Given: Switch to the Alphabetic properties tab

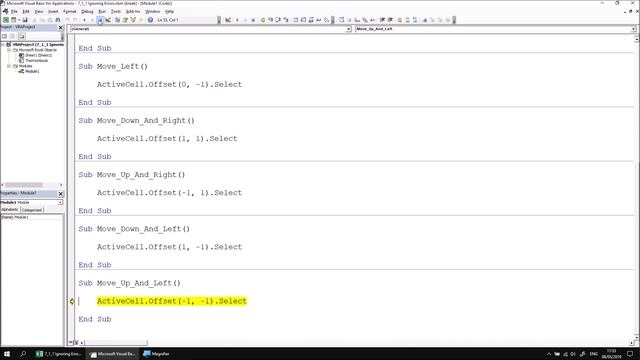Looking at the screenshot, I should tap(10, 209).
